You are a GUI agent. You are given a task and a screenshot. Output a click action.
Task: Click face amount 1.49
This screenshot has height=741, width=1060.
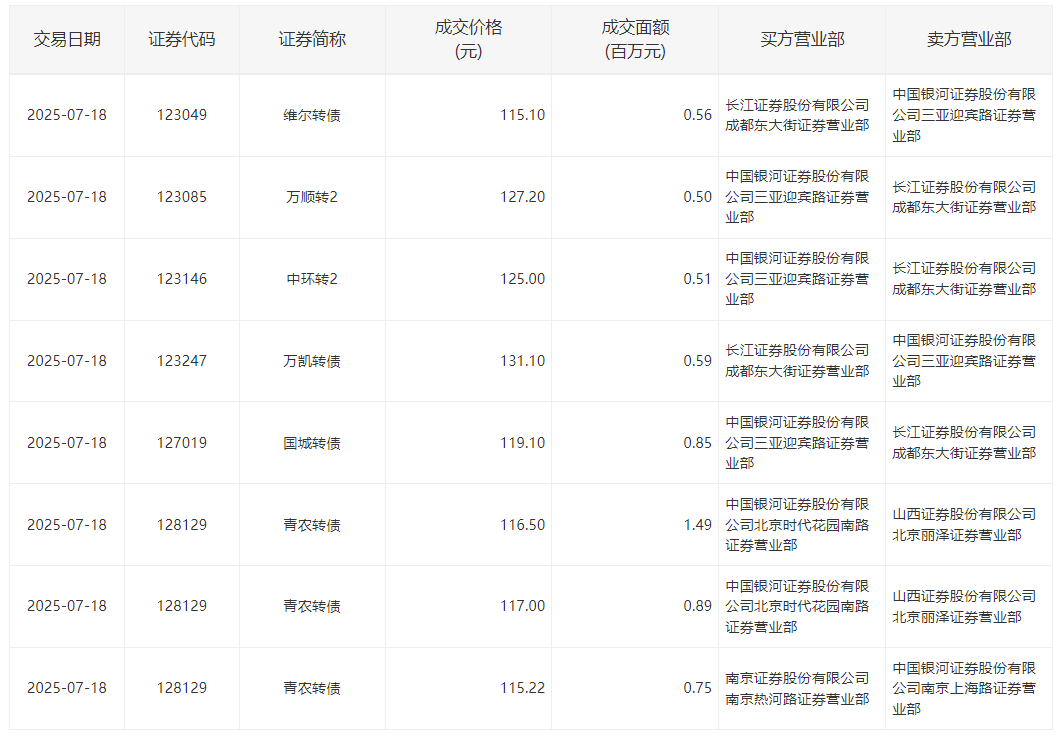point(698,525)
